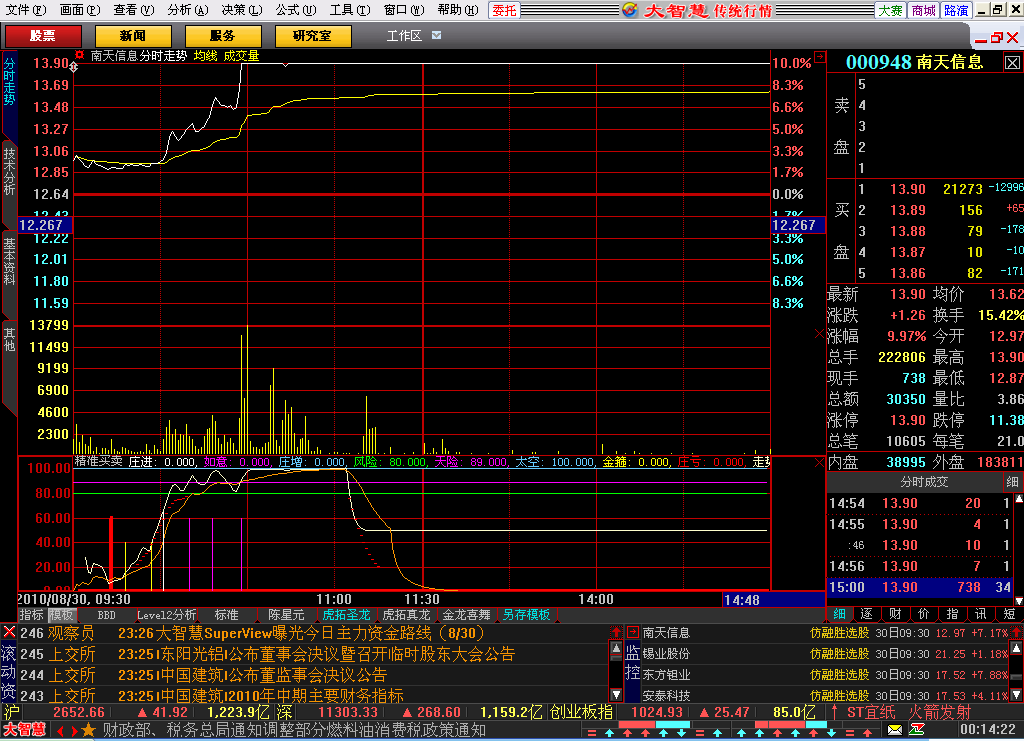
Task: Click the news list scroll-down arrow
Action: click(x=616, y=695)
